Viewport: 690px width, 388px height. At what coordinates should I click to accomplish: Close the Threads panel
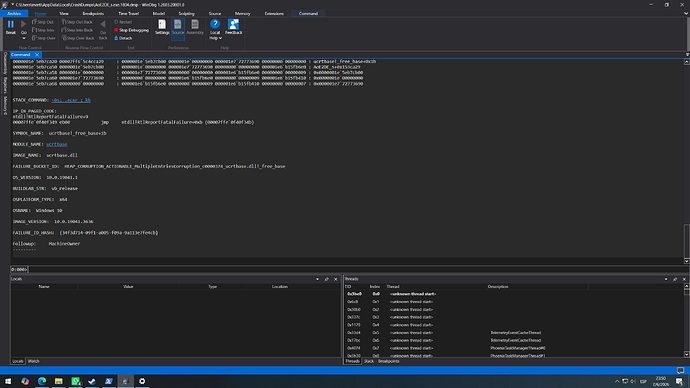click(684, 279)
